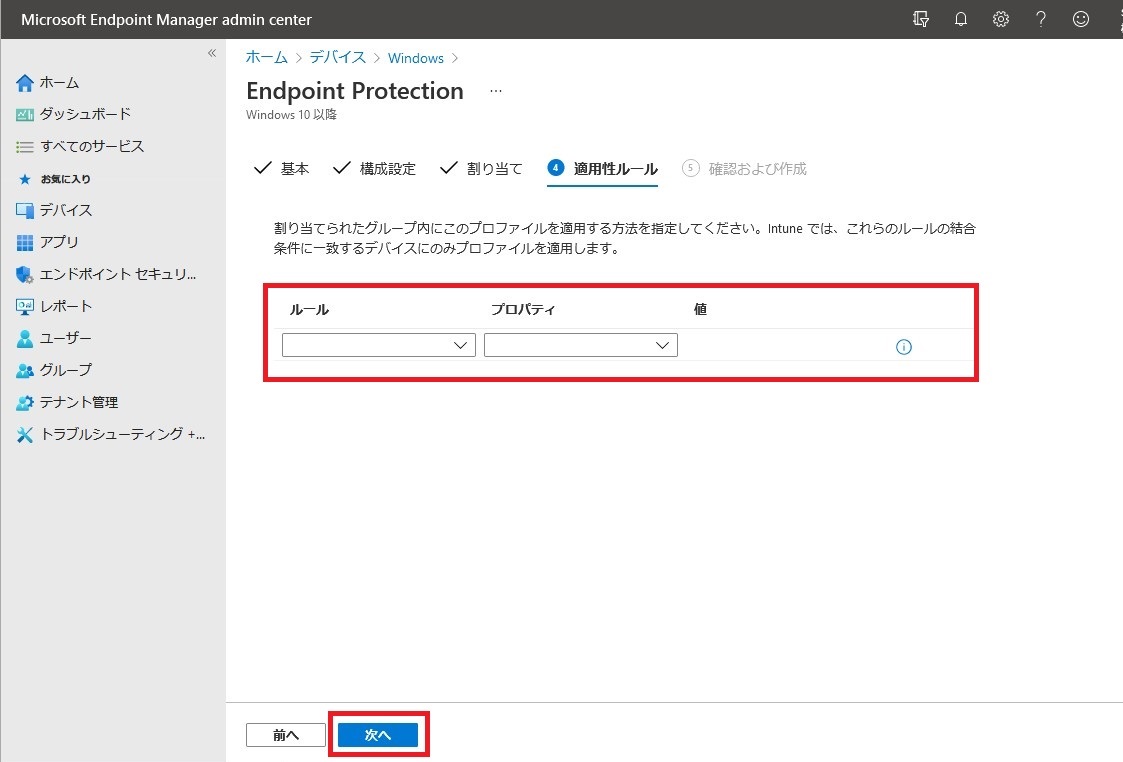Click the dashboard icon beside ダッシュボード
This screenshot has width=1123, height=762.
pyautogui.click(x=24, y=115)
